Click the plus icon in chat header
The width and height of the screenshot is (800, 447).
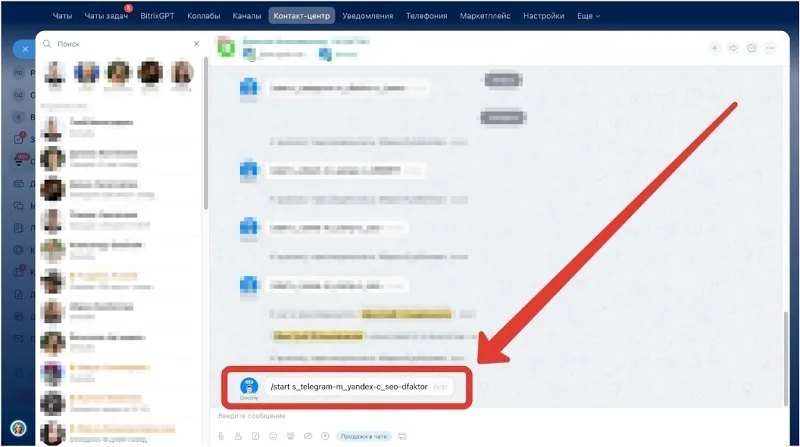[x=715, y=48]
